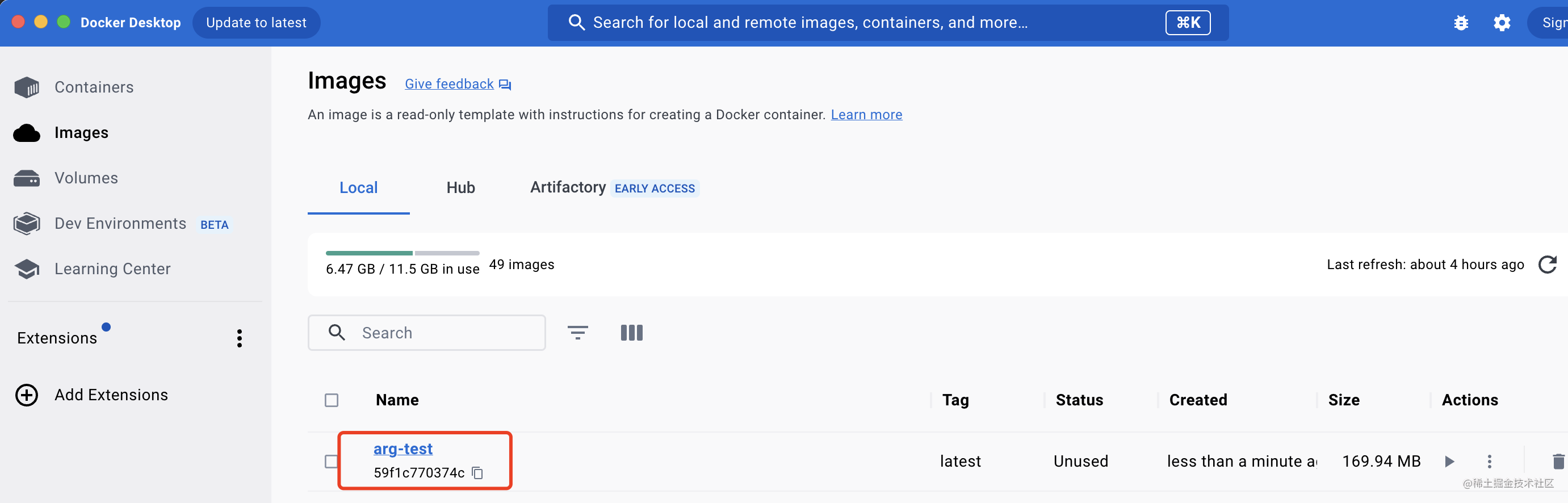Open settings gear icon

1502,23
